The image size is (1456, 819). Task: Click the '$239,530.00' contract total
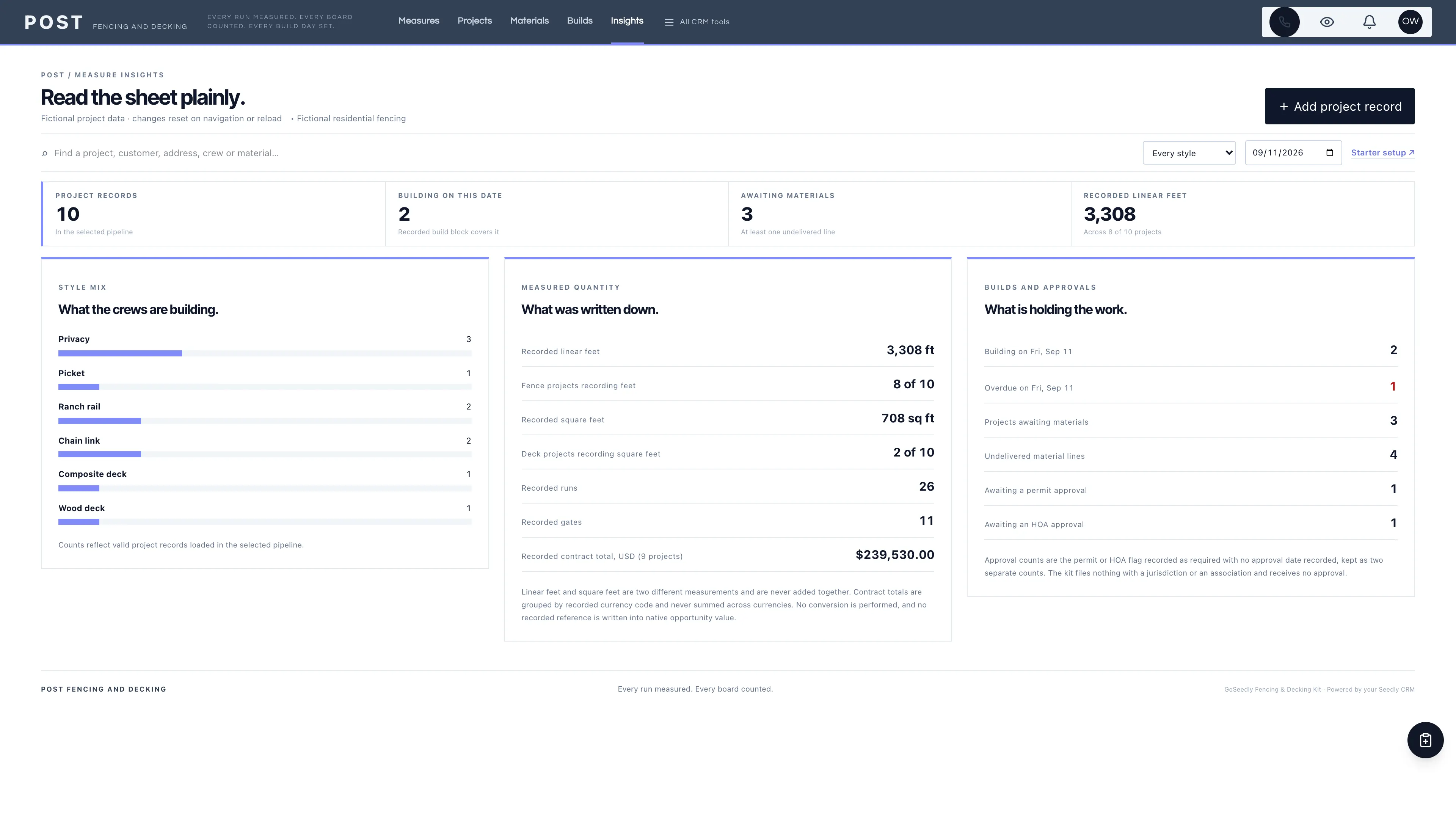tap(895, 555)
